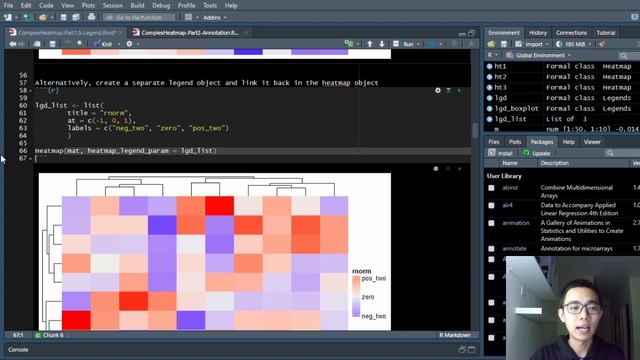Open the Addins dropdown
Screen dimensions: 640x360
(215, 18)
